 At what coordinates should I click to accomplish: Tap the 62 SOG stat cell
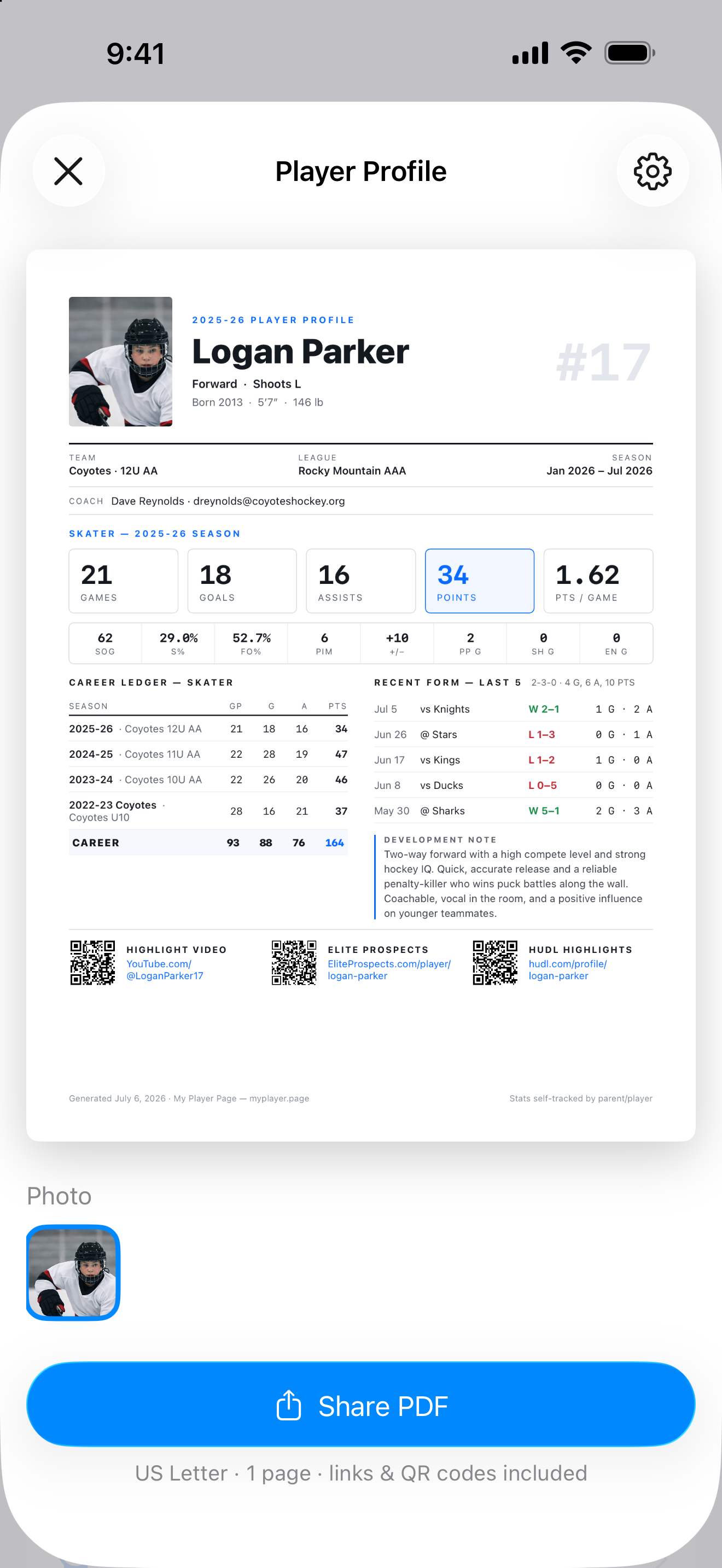tap(106, 643)
